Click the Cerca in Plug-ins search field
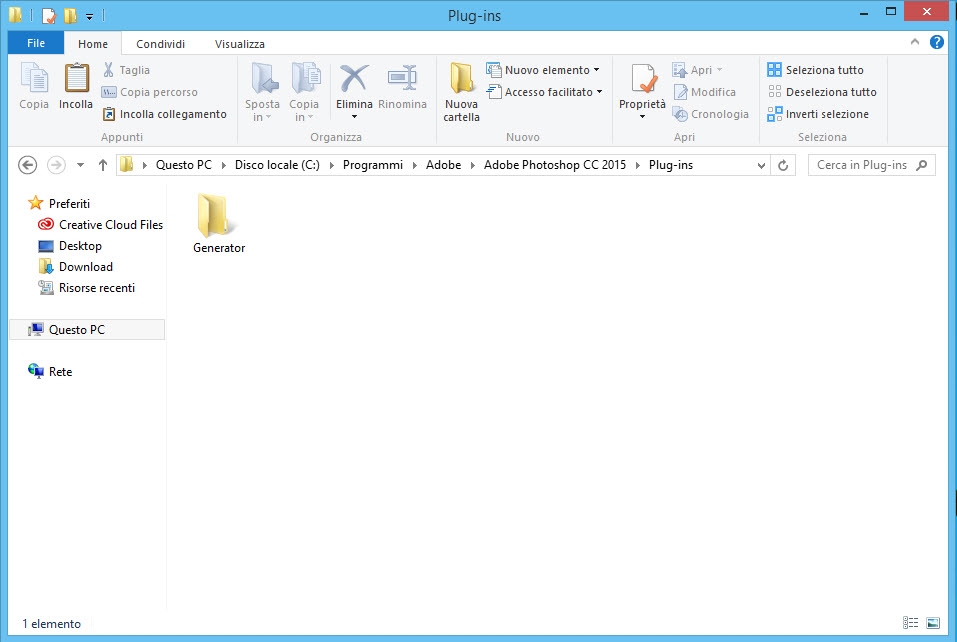Screen dimensions: 957x642 click(864, 165)
